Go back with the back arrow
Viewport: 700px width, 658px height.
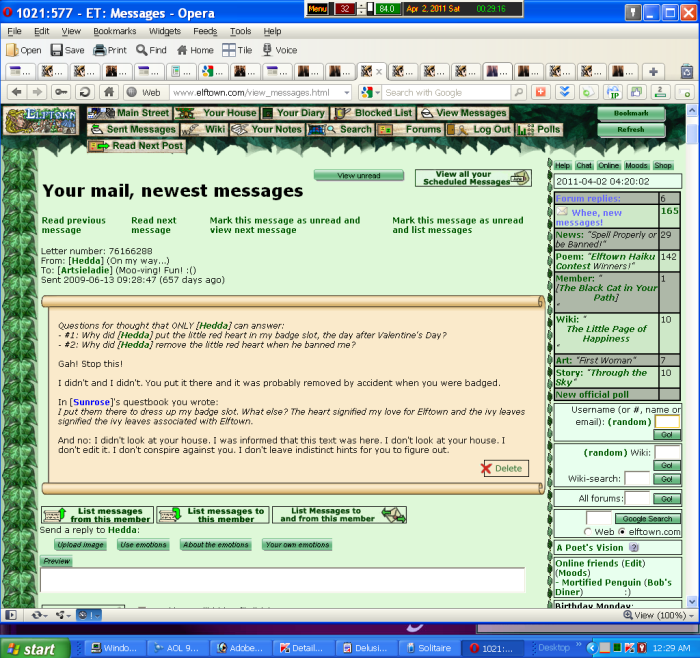tap(17, 92)
